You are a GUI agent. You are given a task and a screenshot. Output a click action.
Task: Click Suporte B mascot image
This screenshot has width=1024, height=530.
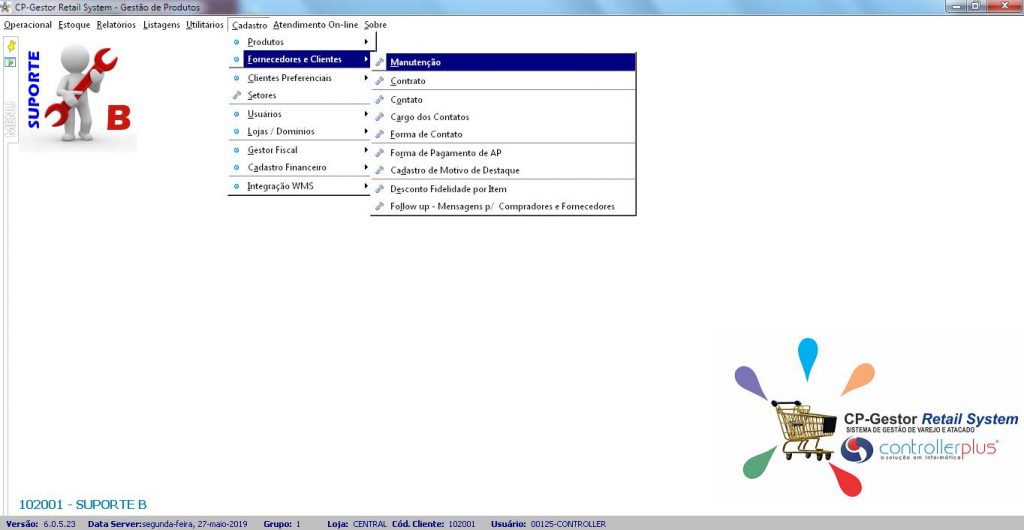click(x=78, y=95)
